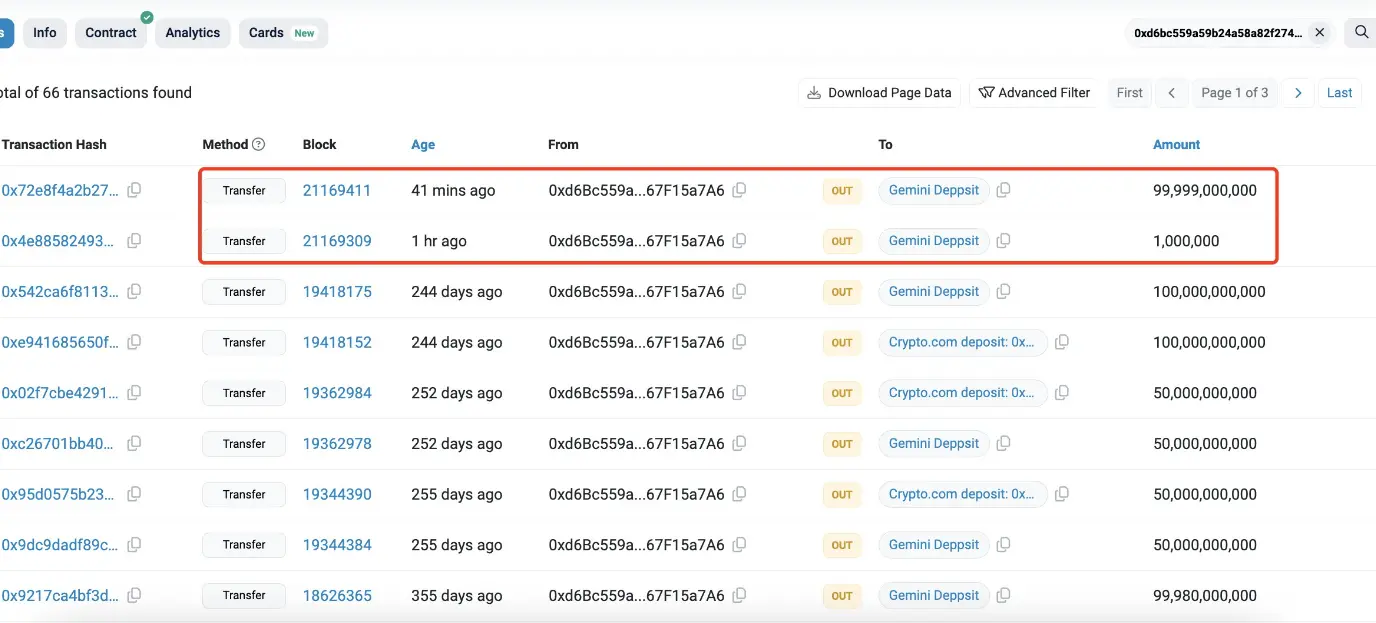Click amount 1,000,000

click(1186, 241)
